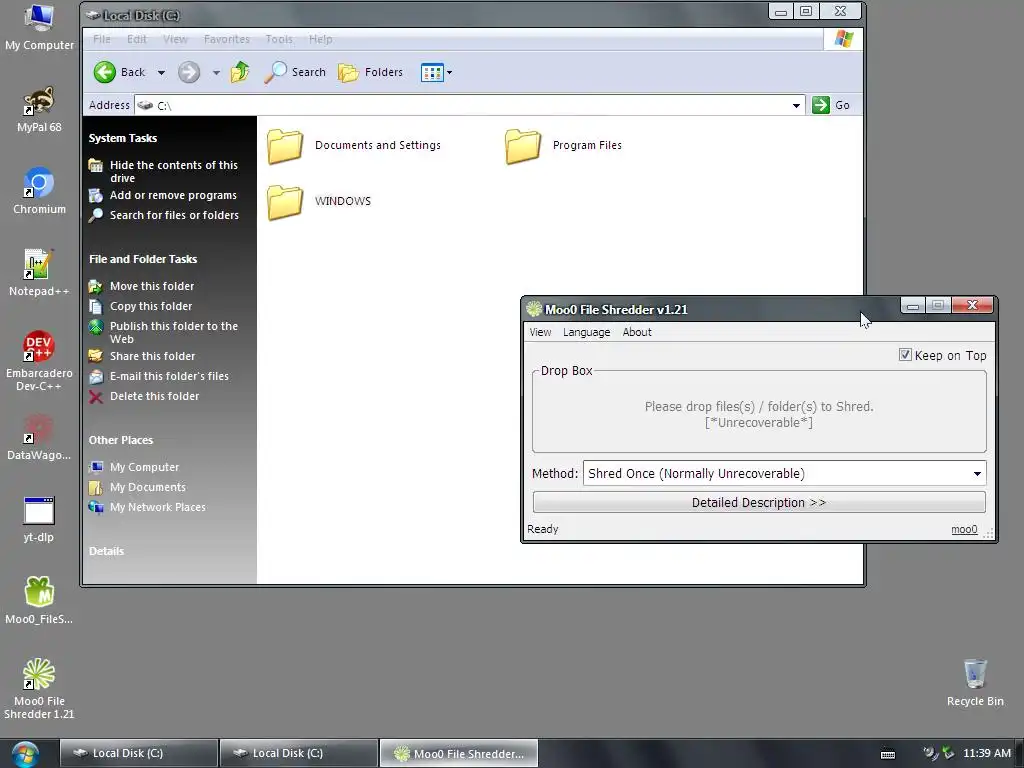Expand the Views dropdown arrow
Viewport: 1024px width, 768px height.
(x=449, y=72)
